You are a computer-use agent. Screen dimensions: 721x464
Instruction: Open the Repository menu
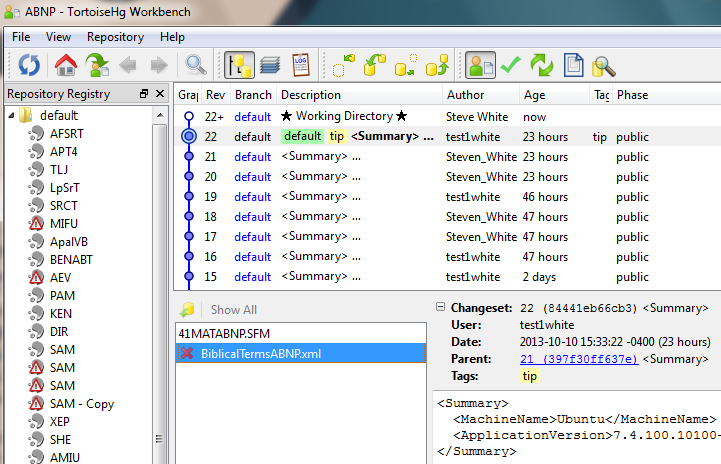pos(115,37)
